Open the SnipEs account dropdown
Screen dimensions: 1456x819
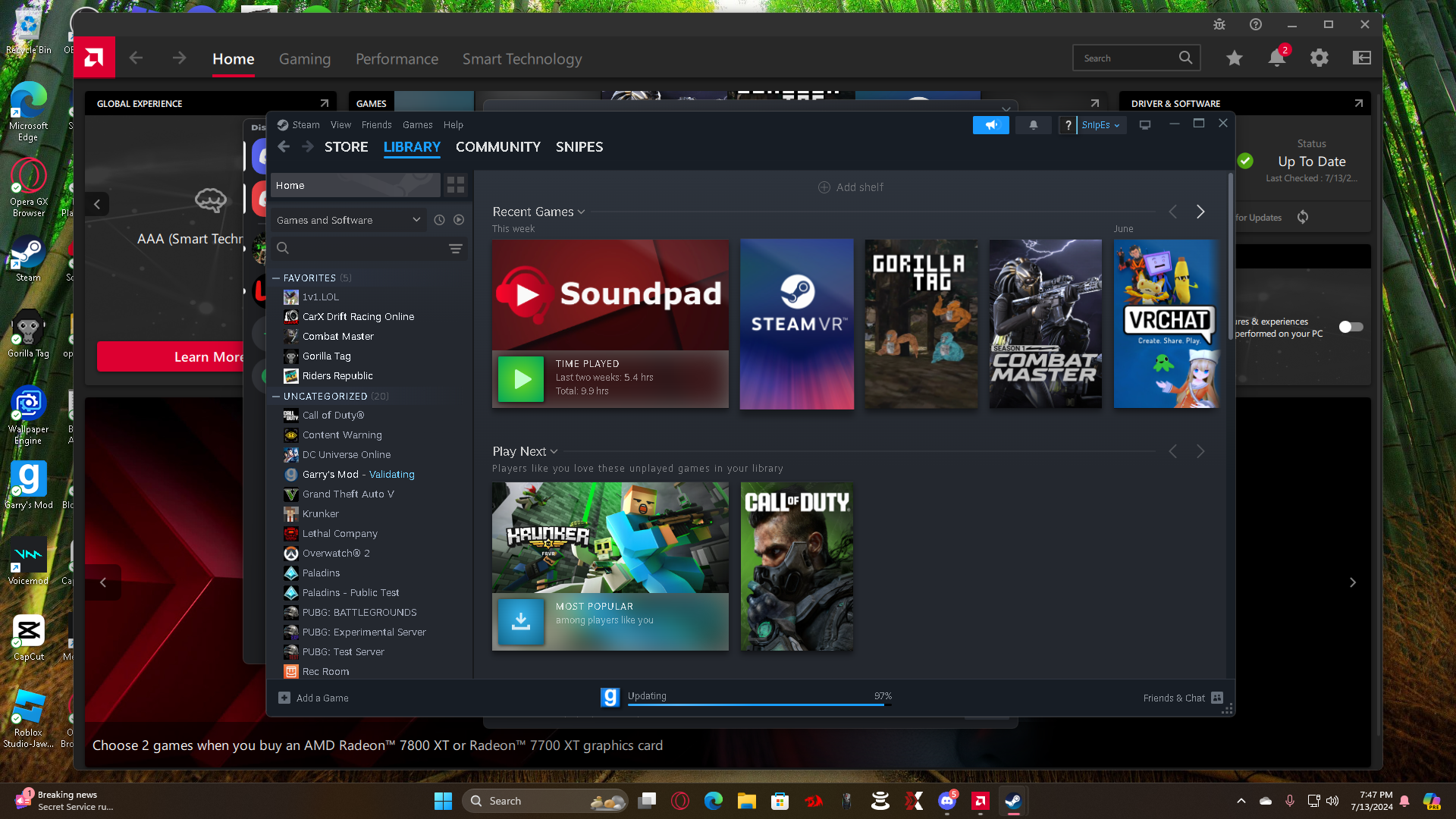click(1101, 125)
